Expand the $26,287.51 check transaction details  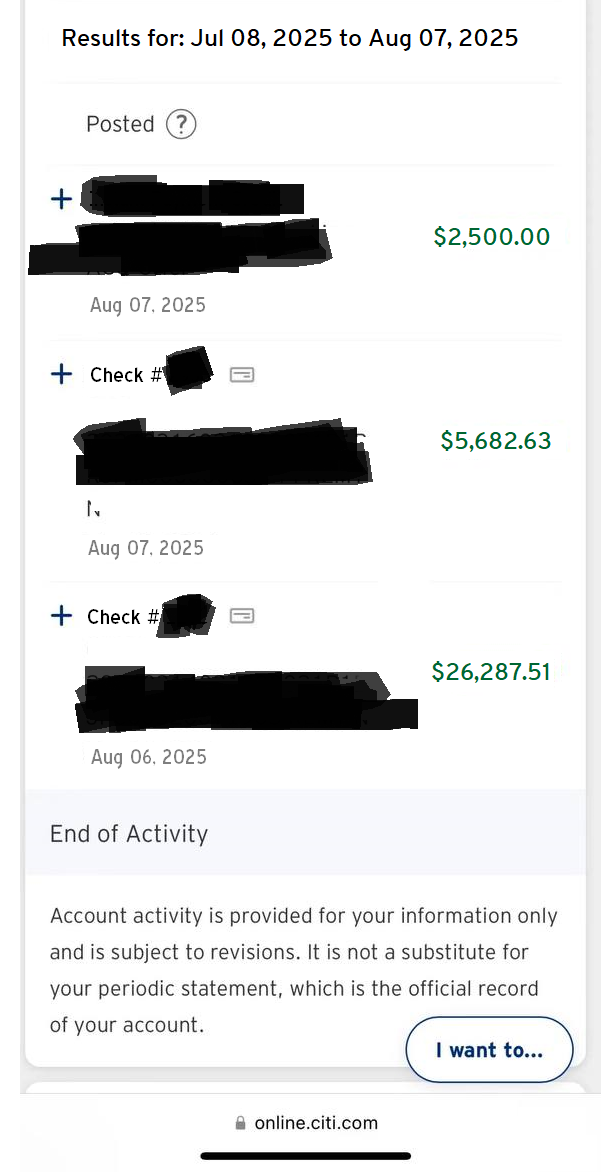click(61, 616)
